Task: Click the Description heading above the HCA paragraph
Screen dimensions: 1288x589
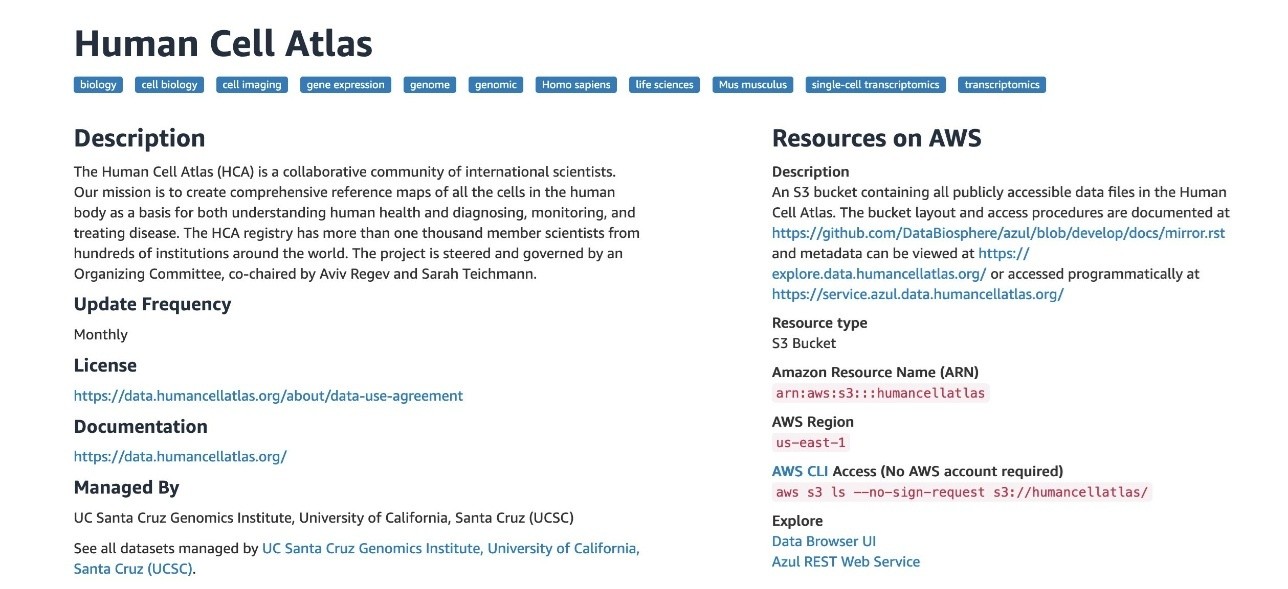Action: pyautogui.click(x=140, y=138)
